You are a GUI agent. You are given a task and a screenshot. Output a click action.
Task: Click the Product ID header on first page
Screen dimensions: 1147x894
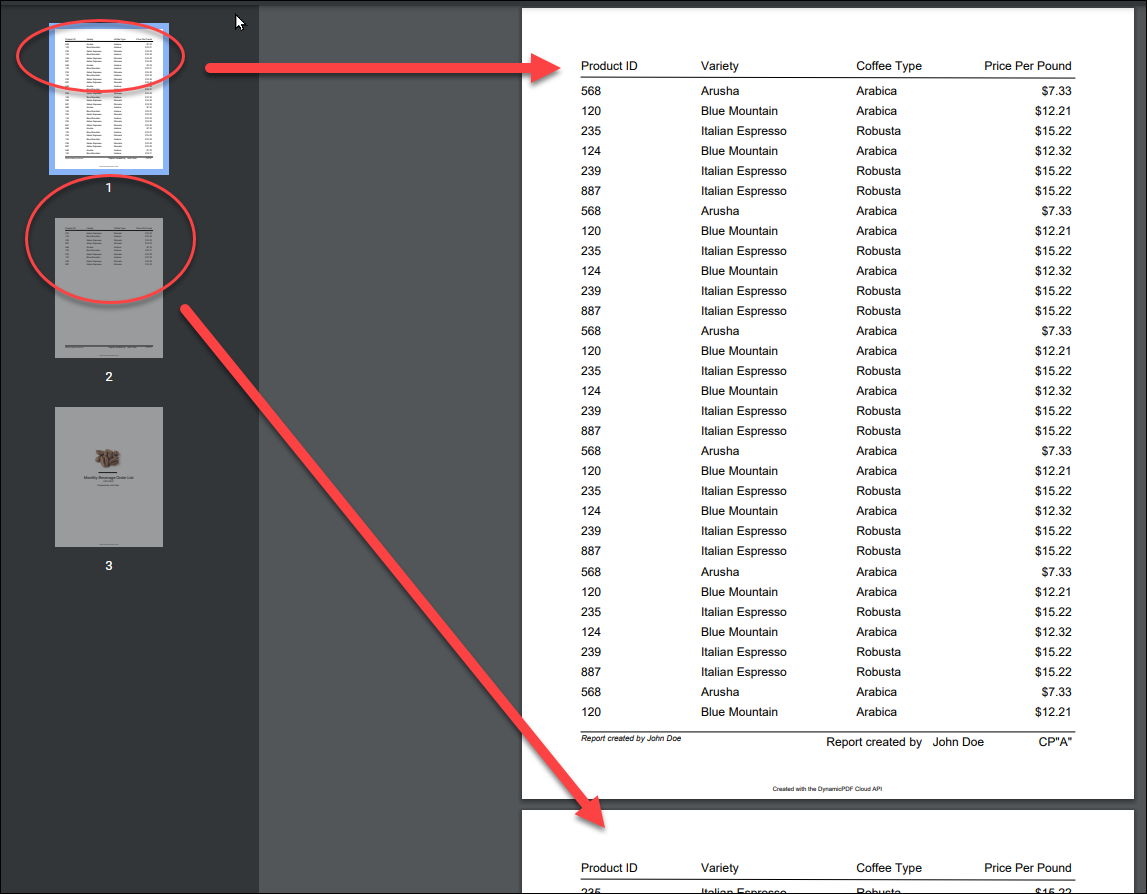(609, 66)
